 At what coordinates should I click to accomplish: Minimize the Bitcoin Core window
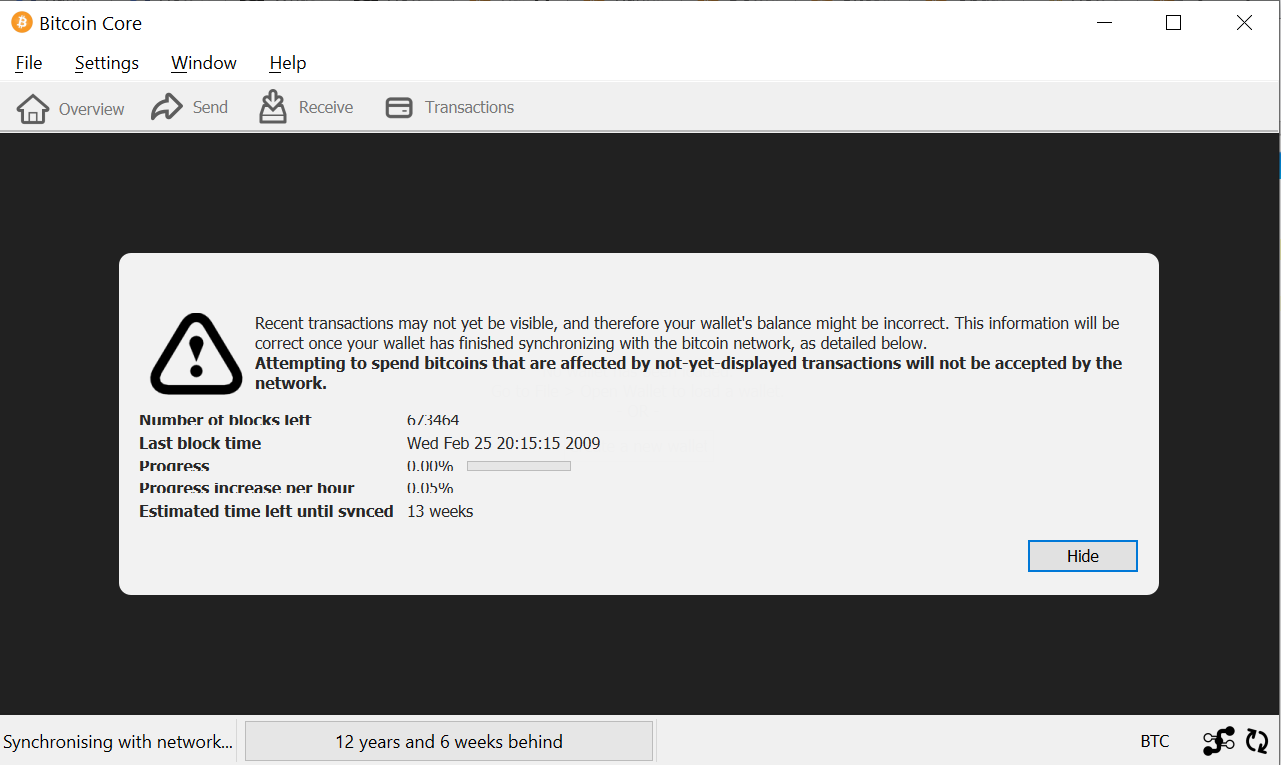coord(1104,22)
